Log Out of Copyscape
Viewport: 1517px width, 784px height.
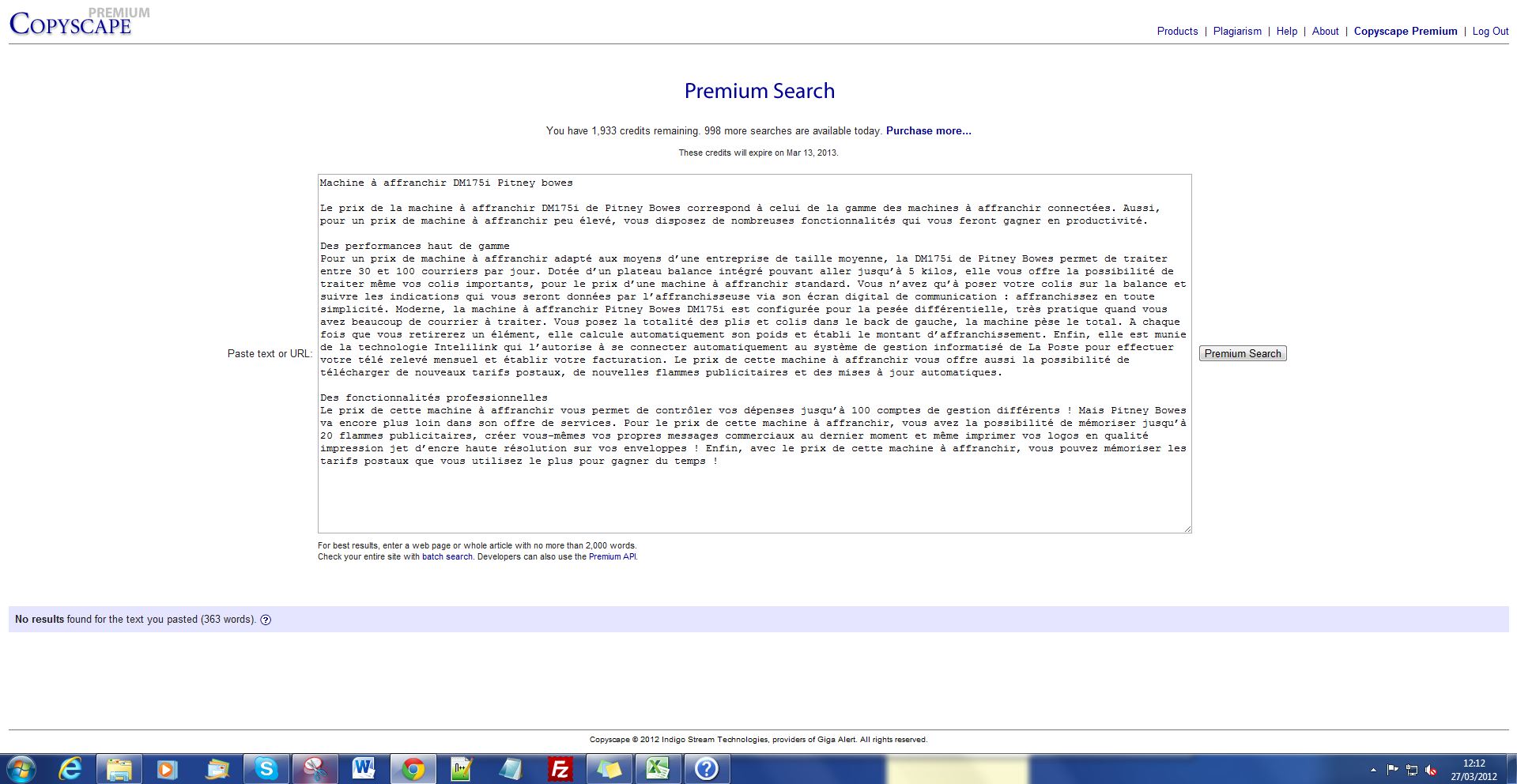(1490, 32)
